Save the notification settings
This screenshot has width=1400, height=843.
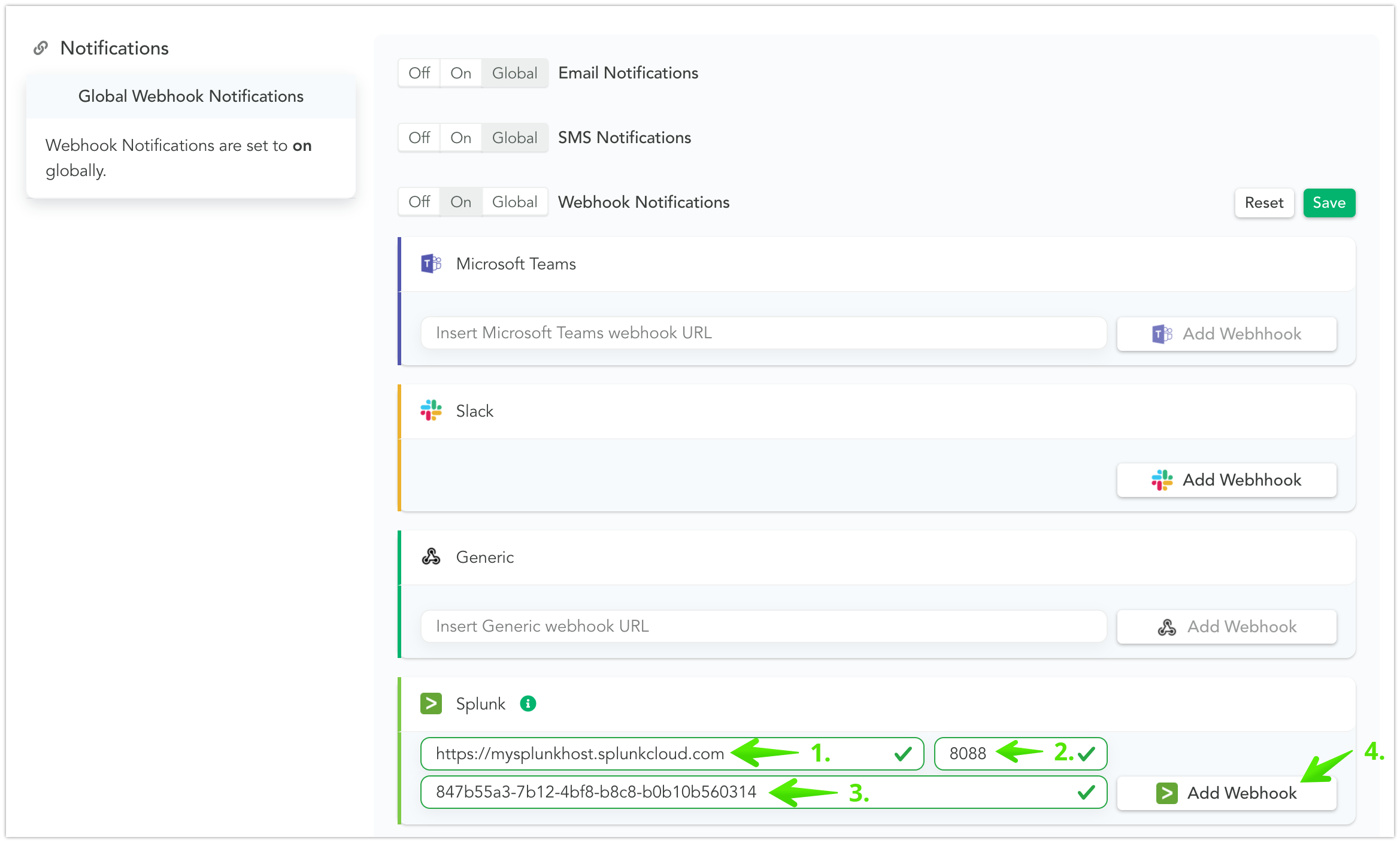click(1329, 203)
